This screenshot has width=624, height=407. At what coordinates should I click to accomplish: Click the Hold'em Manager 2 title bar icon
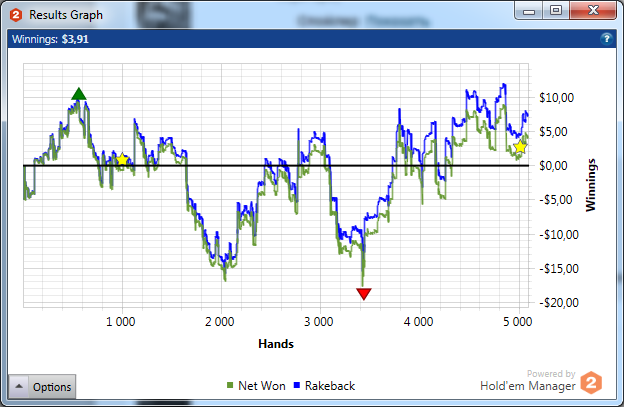[16, 15]
